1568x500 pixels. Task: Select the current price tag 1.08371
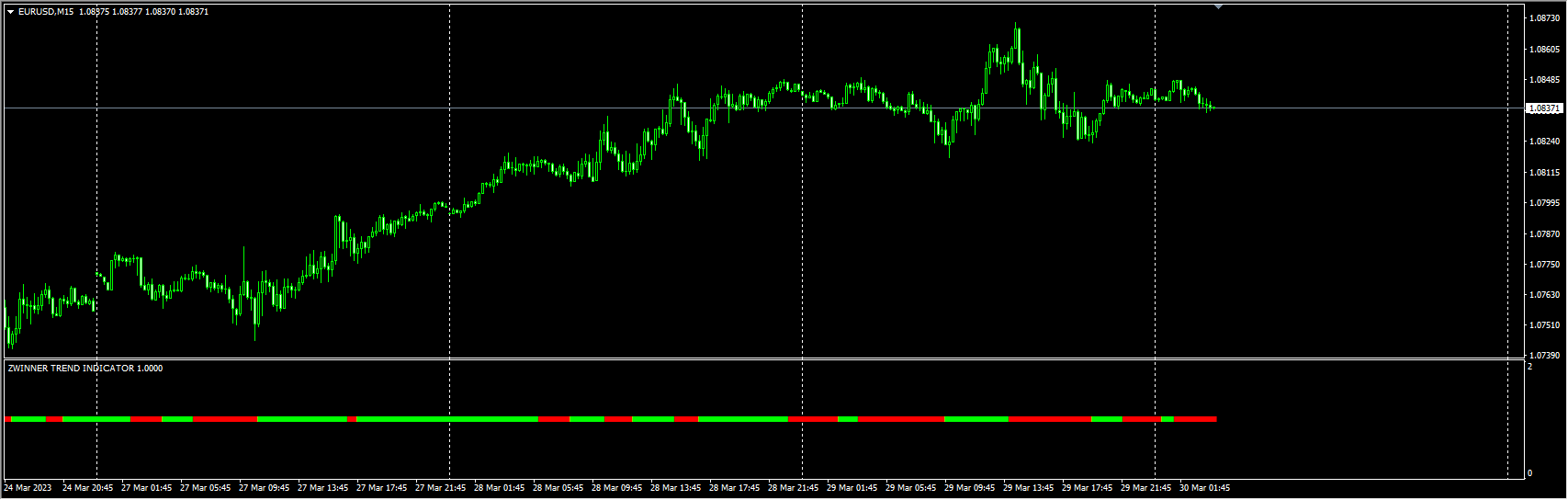pos(1543,108)
